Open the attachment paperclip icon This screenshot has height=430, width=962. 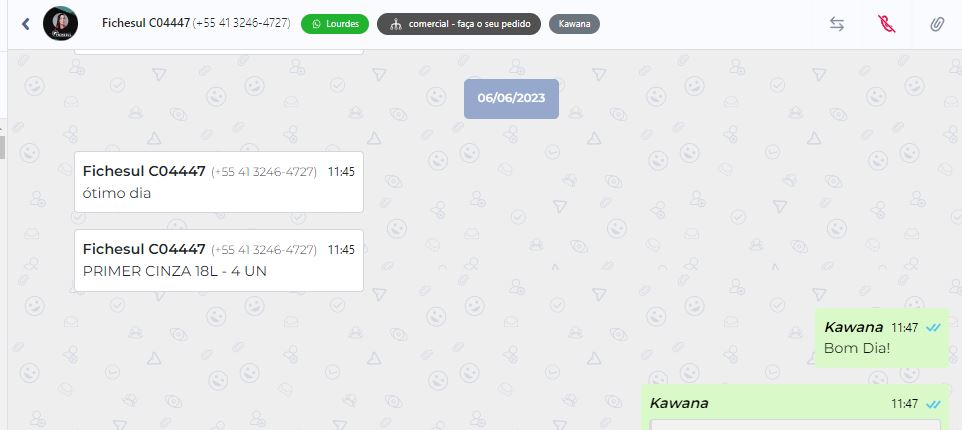[x=936, y=25]
